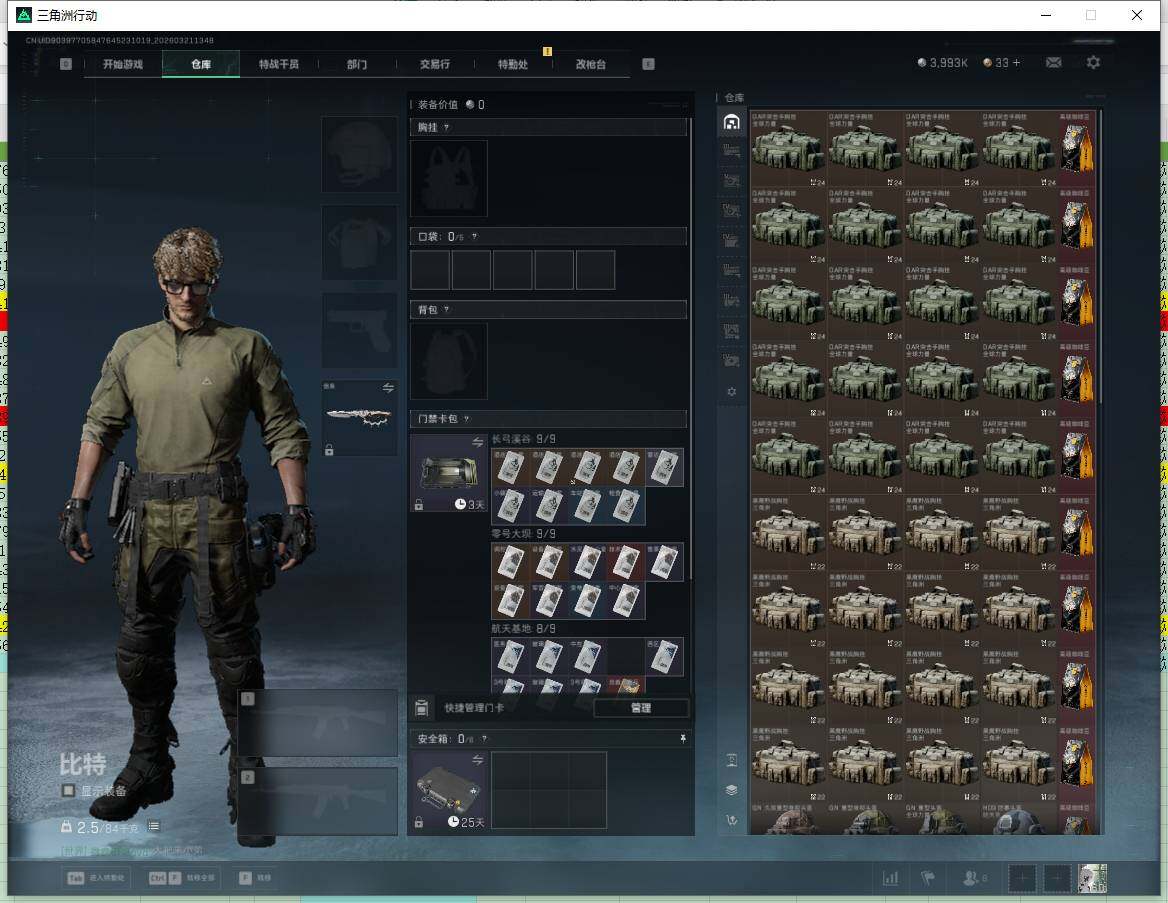Click the 管理 button for keycards
The height and width of the screenshot is (903, 1168).
[x=640, y=708]
